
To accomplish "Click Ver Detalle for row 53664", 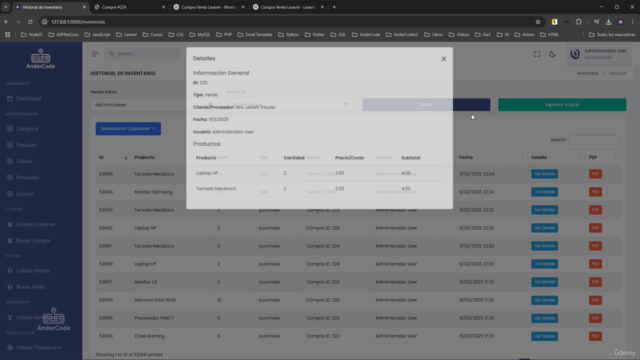I will point(544,192).
